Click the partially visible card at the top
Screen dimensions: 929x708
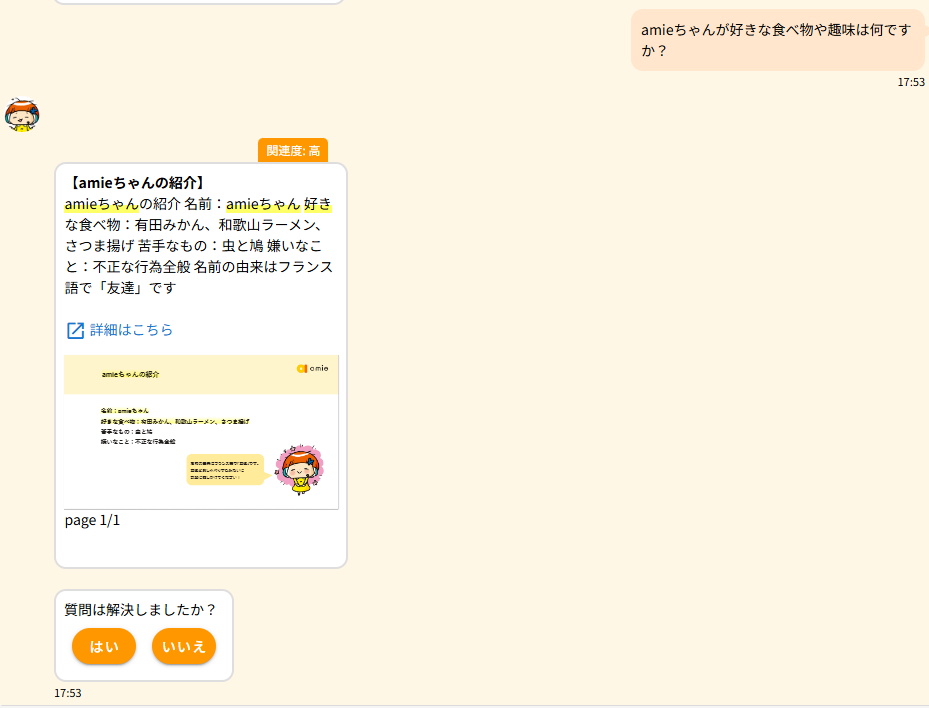(x=198, y=2)
